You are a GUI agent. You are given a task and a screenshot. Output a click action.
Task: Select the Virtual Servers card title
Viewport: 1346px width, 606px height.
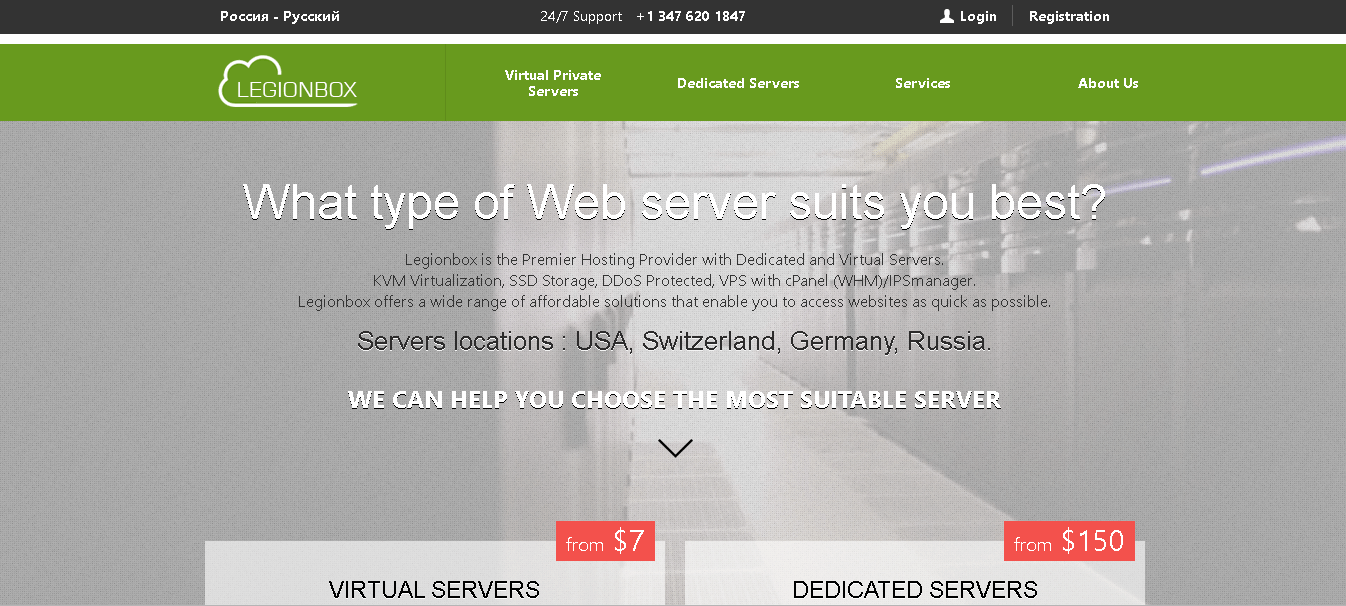click(x=434, y=590)
